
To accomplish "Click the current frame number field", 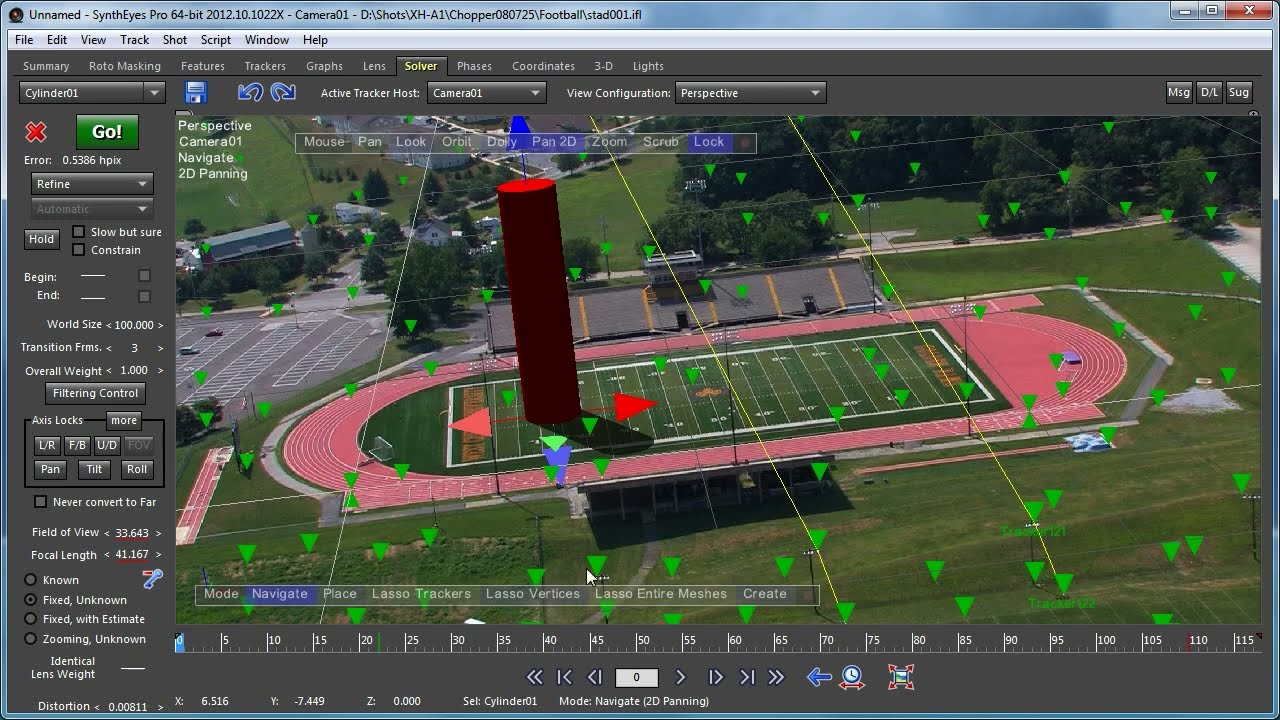I will 636,677.
